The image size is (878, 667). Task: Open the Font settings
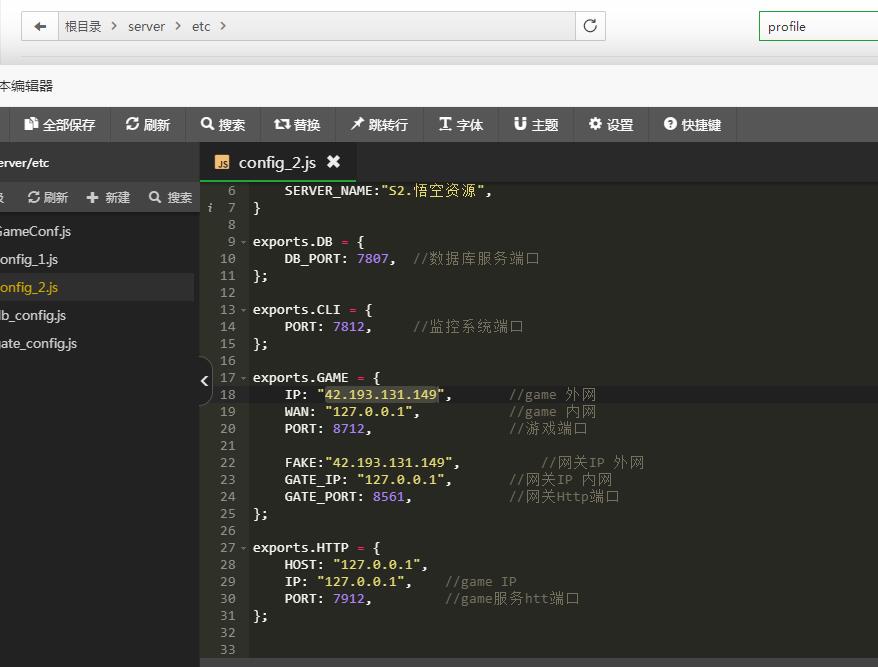tap(460, 125)
